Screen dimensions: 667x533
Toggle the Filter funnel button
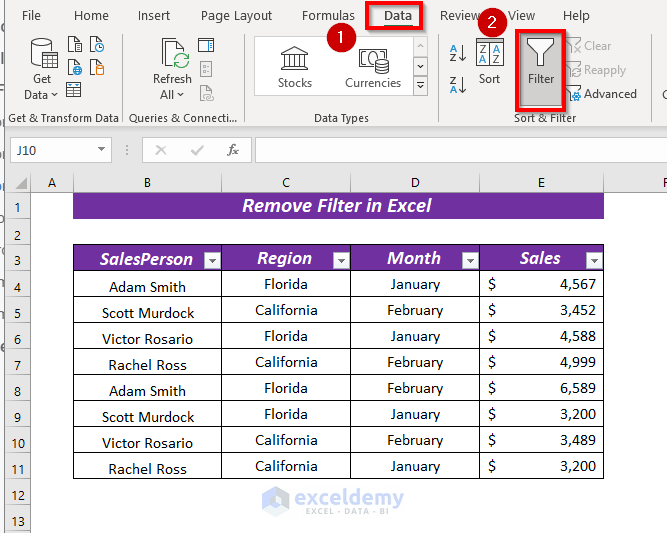(x=541, y=68)
